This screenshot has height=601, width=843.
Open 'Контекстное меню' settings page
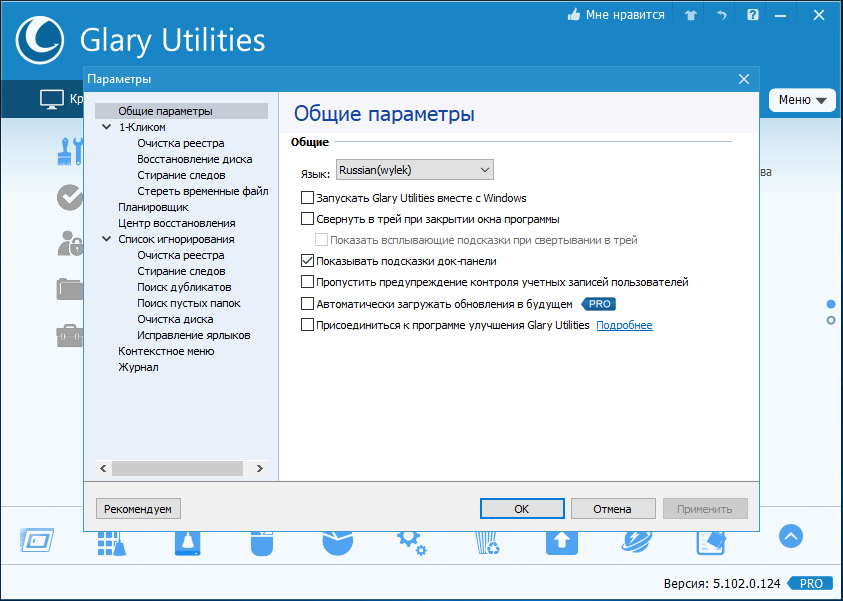click(x=166, y=351)
